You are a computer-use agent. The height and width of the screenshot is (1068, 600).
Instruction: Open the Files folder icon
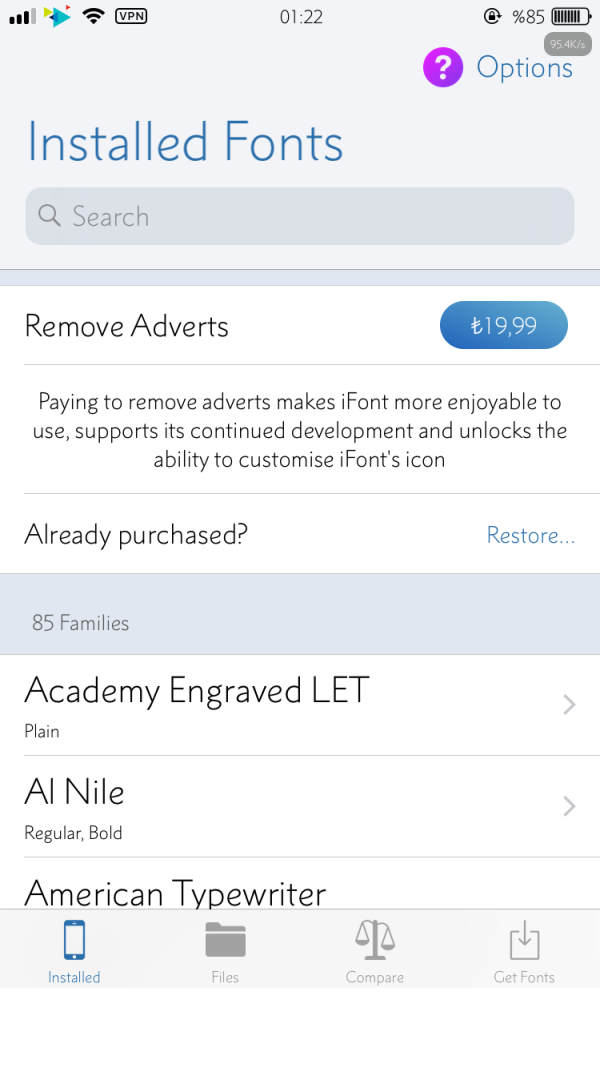pyautogui.click(x=225, y=940)
